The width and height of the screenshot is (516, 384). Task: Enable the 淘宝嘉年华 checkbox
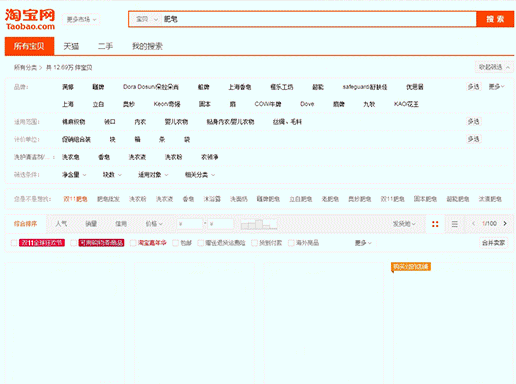pos(133,243)
